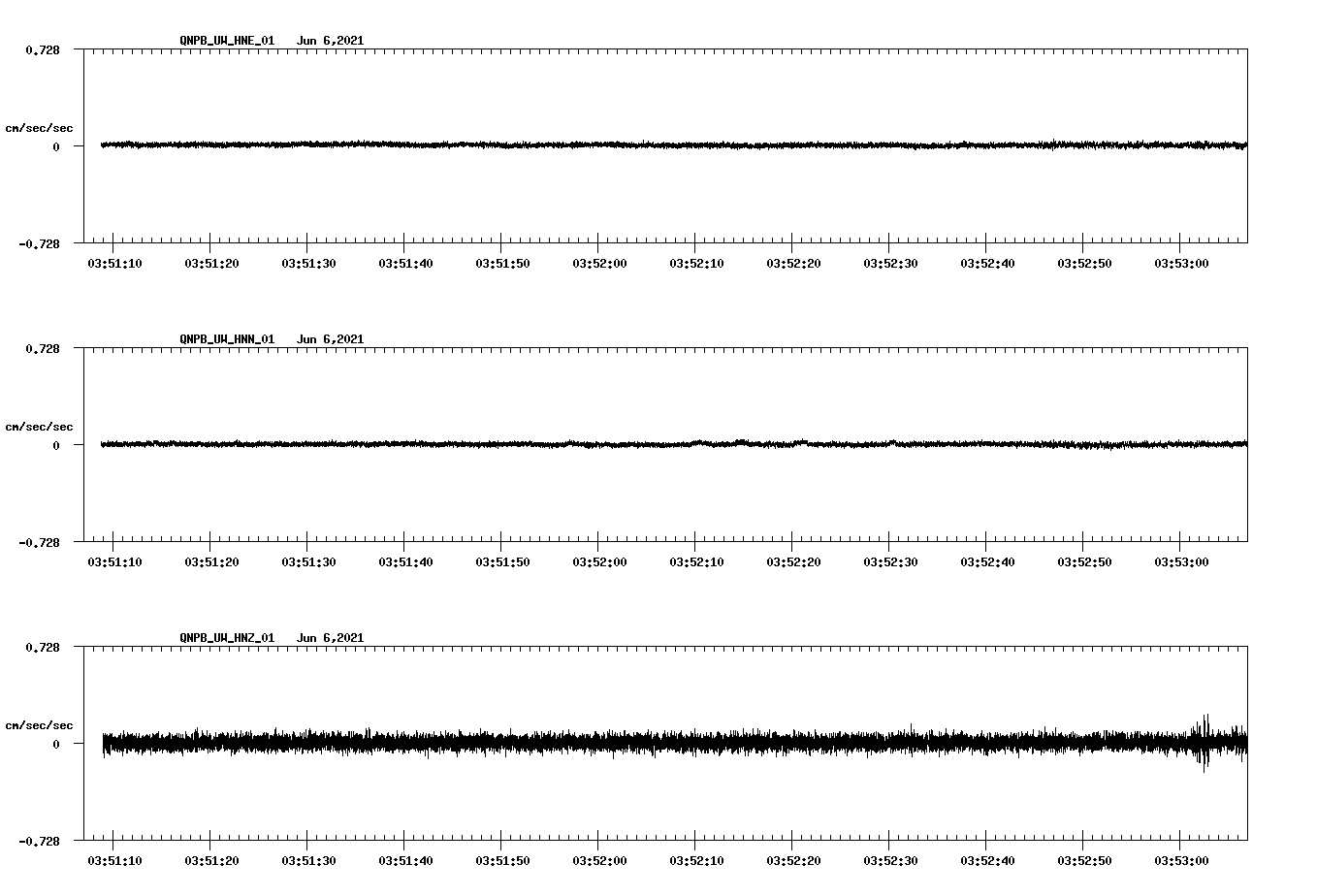This screenshot has height=896, width=1317.
Task: Click the 03:52:40 time label on HNN axis
Action: 987,562
